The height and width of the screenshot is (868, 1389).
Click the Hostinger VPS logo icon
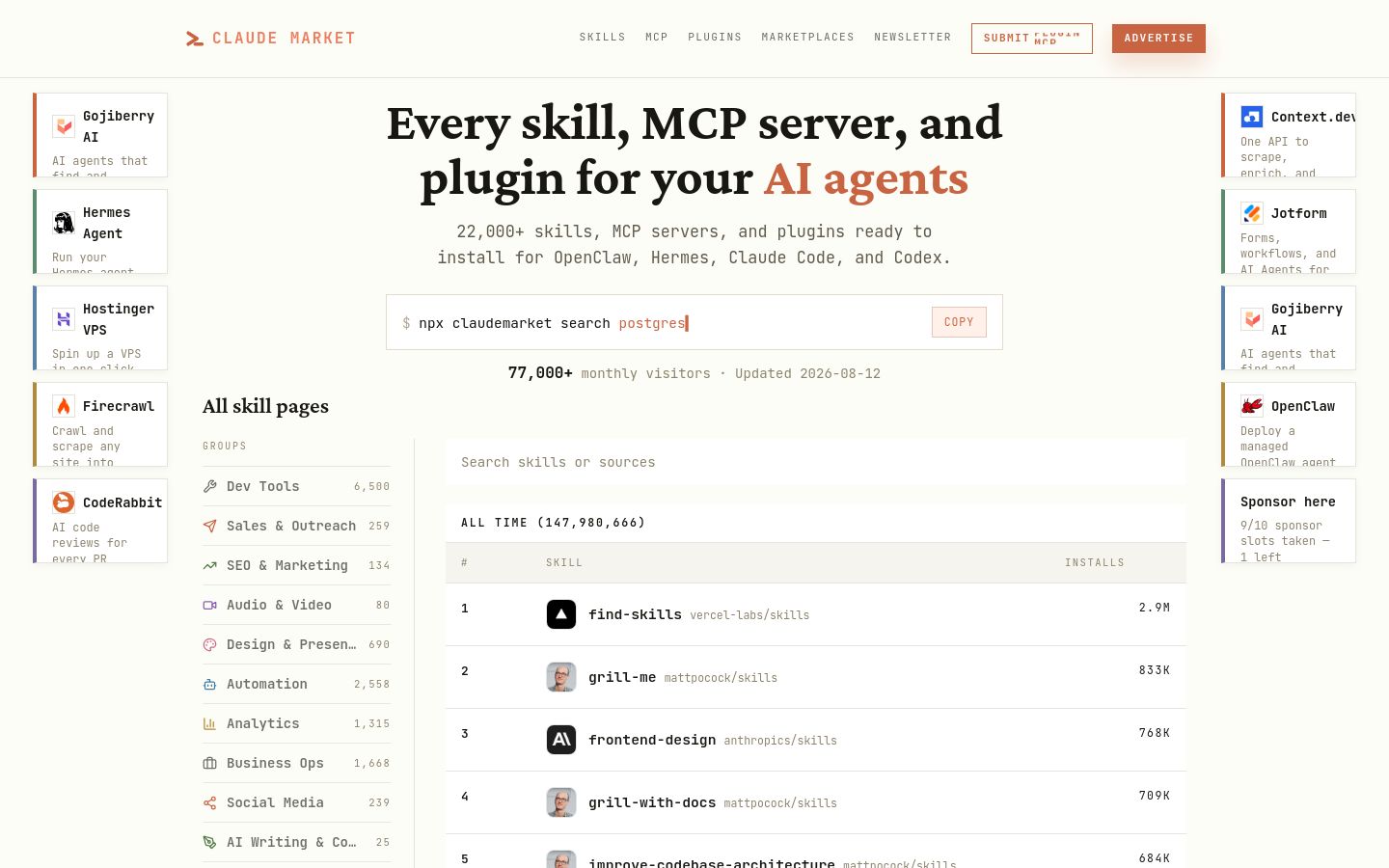tap(64, 319)
